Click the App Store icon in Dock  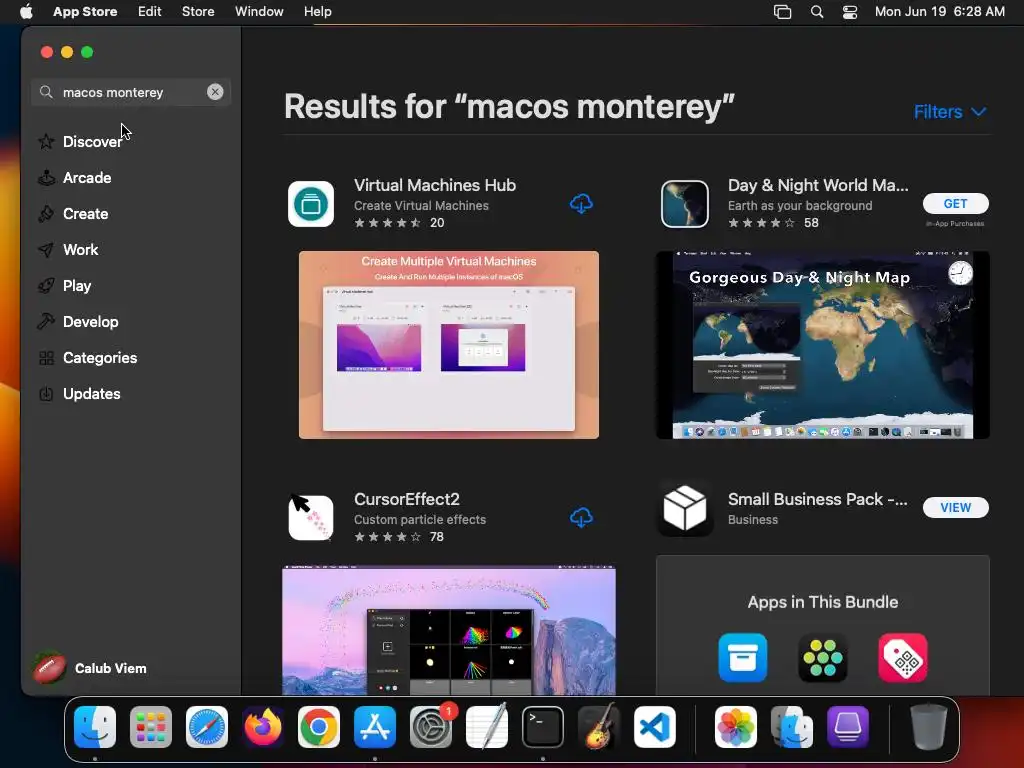click(375, 727)
